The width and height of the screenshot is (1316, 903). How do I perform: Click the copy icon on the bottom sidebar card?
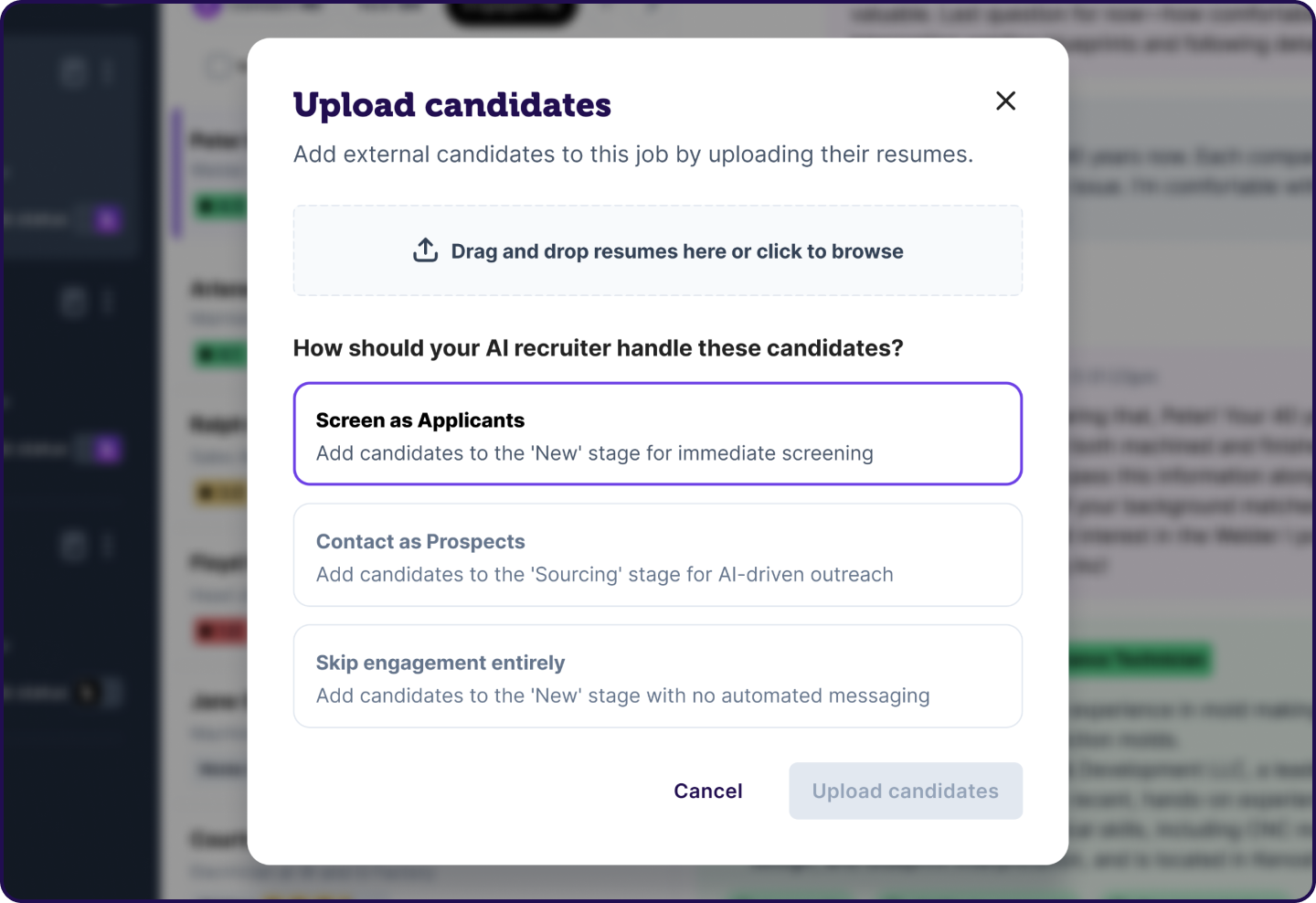coord(73,546)
